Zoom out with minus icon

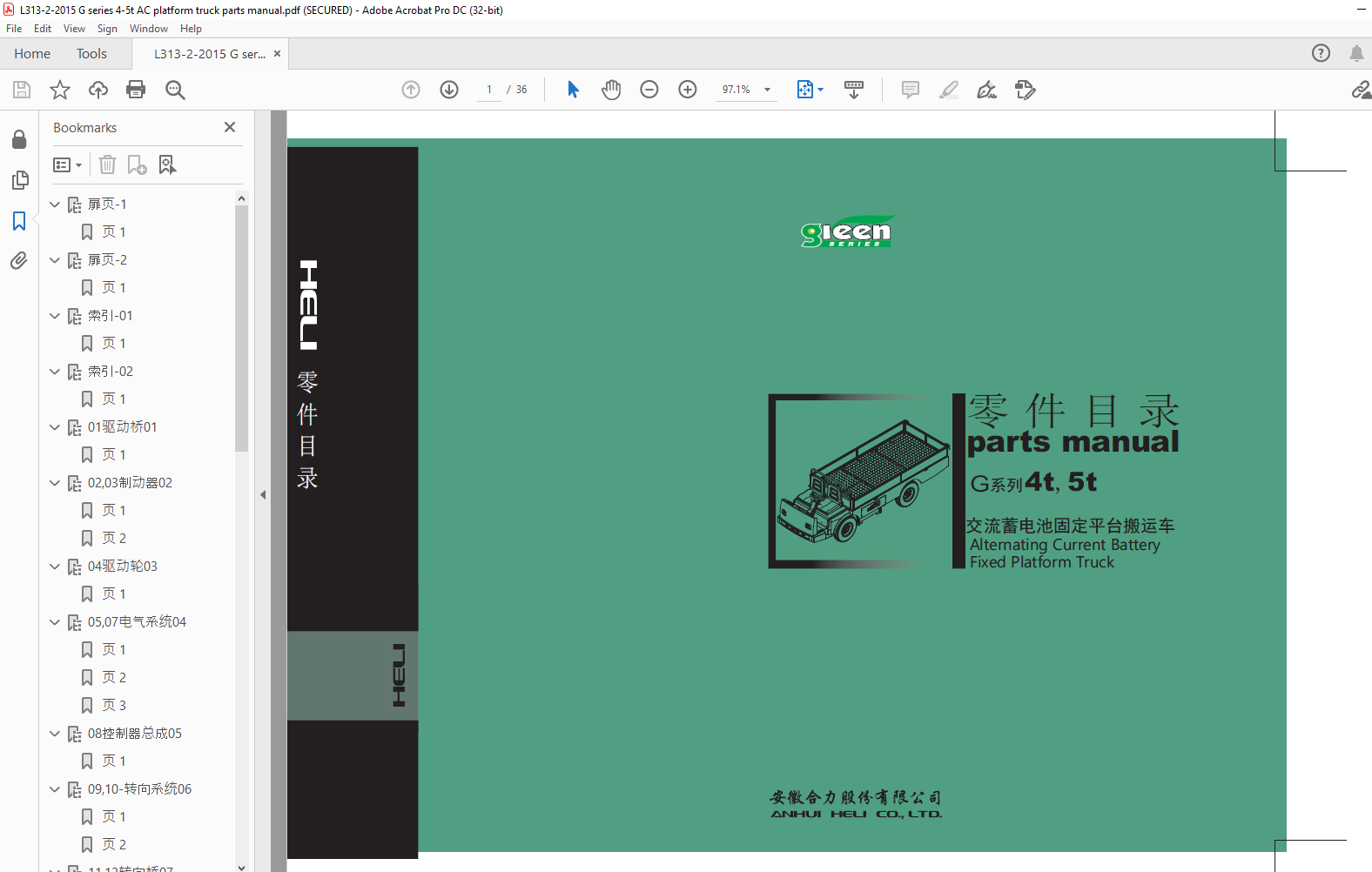click(x=649, y=90)
